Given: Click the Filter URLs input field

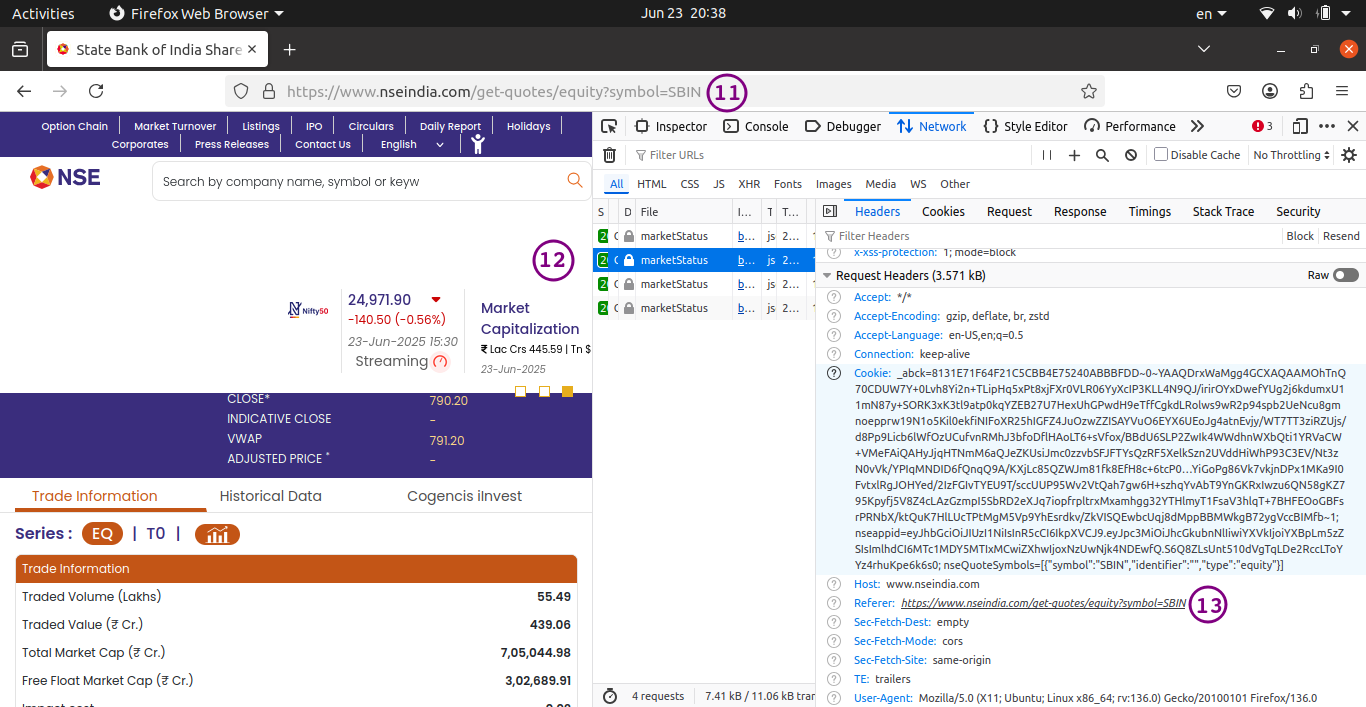Looking at the screenshot, I should (830, 155).
